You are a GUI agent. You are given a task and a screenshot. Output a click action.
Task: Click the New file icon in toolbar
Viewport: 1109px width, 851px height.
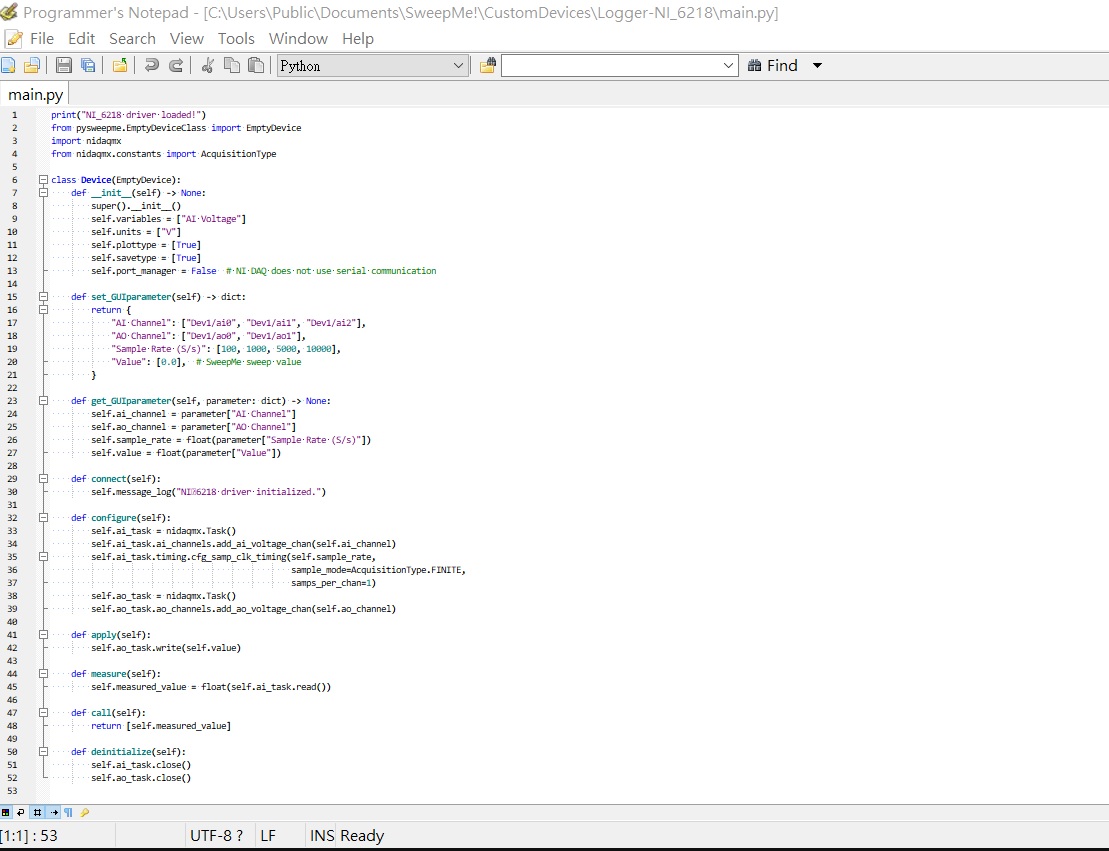point(8,66)
